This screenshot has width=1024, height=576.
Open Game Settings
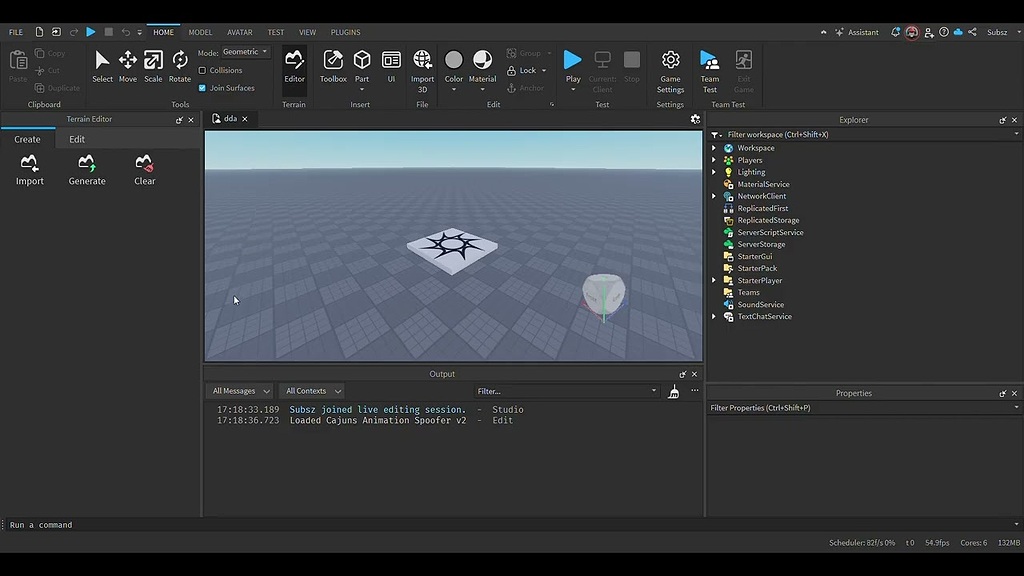[670, 71]
